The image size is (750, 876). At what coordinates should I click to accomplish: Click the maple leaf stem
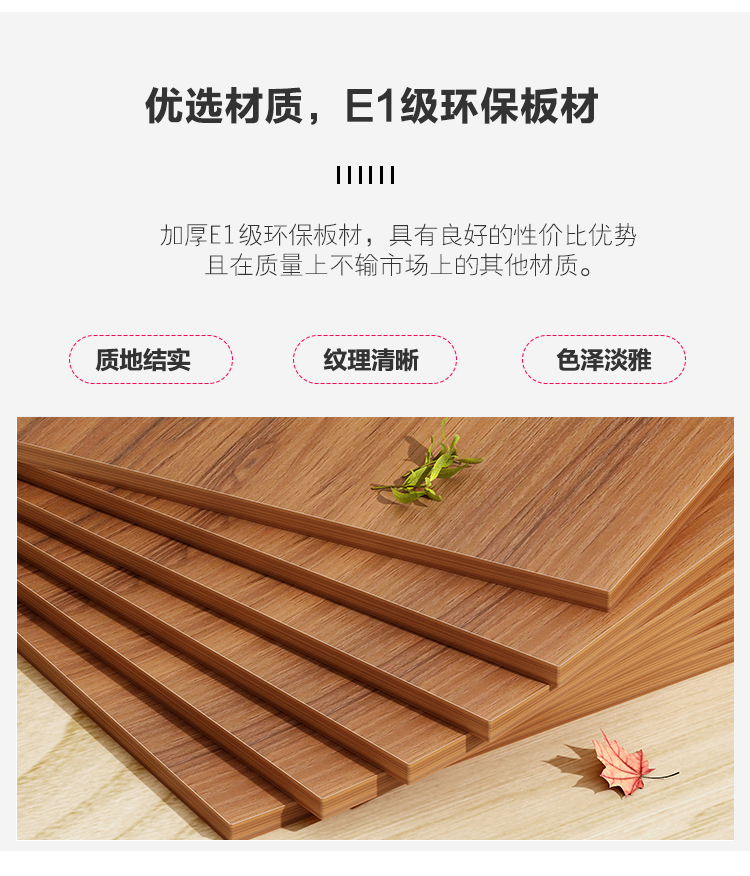[665, 775]
